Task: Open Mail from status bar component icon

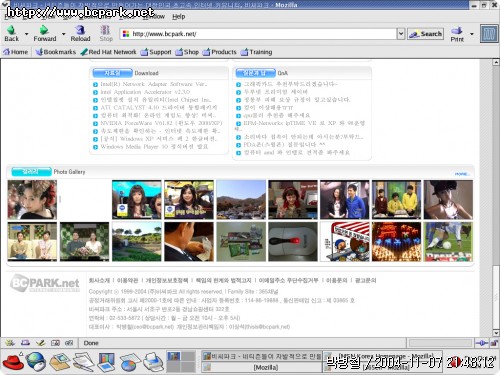Action: pyautogui.click(x=25, y=343)
